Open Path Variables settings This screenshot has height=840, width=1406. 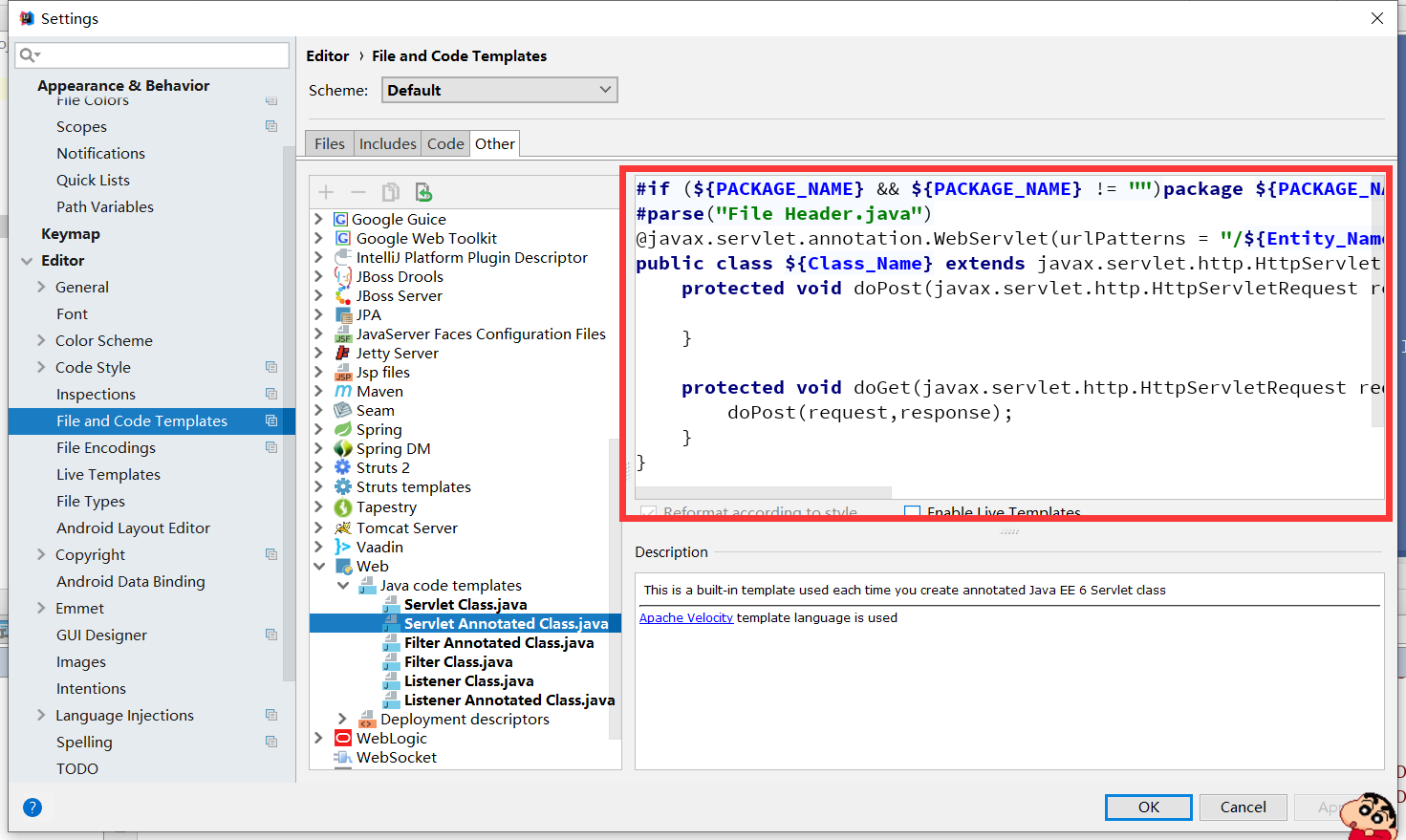point(104,206)
